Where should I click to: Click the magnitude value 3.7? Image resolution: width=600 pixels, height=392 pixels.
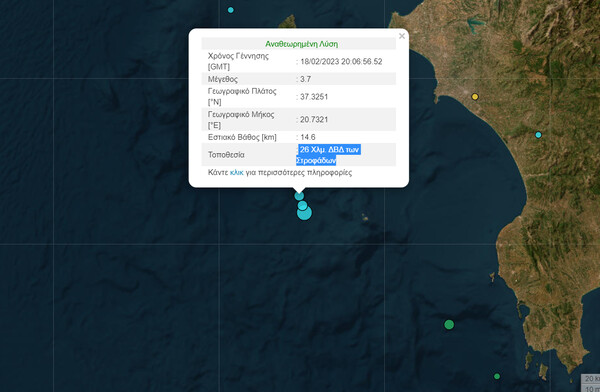coord(305,79)
